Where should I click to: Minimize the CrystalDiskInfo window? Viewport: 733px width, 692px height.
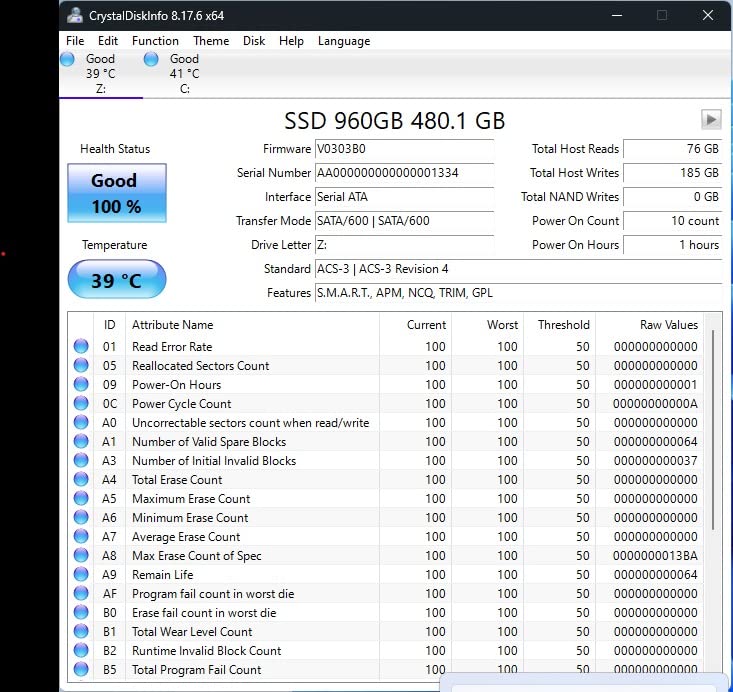617,15
